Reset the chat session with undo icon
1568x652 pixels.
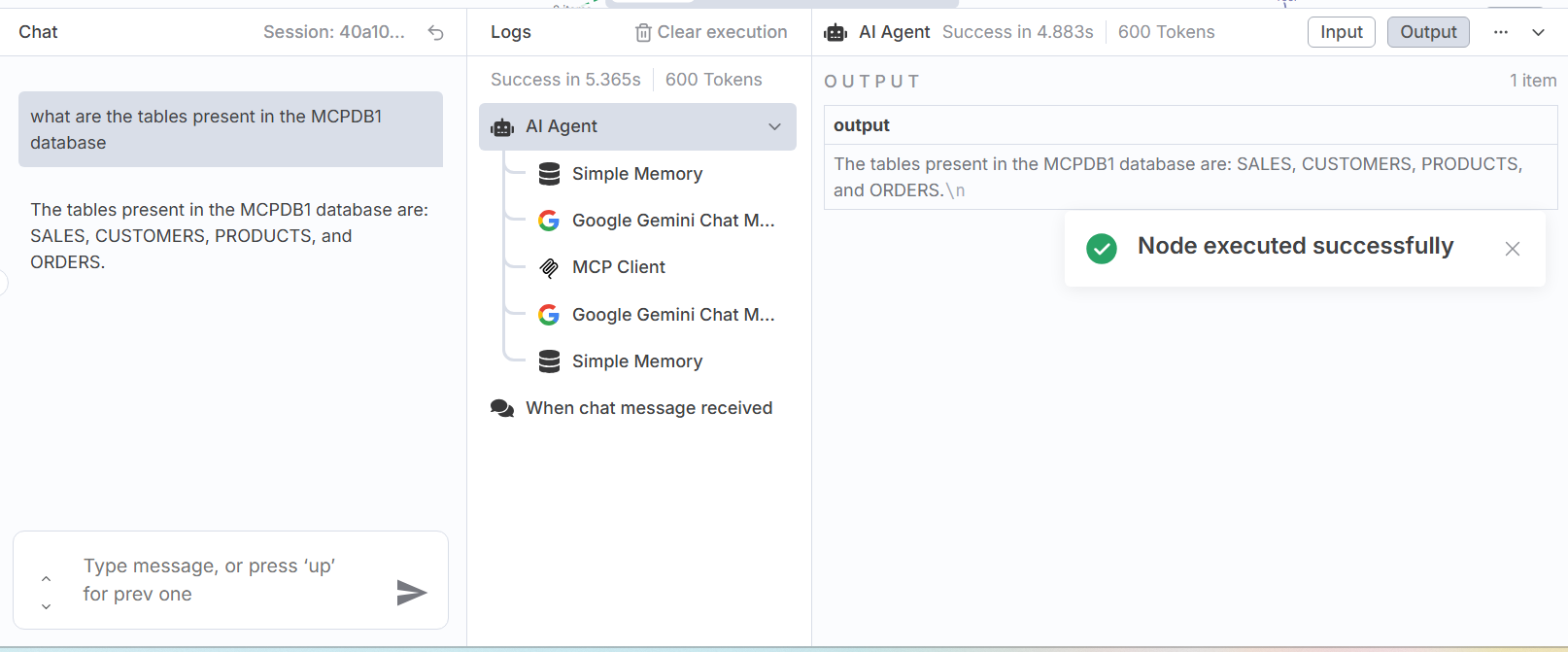click(x=436, y=33)
